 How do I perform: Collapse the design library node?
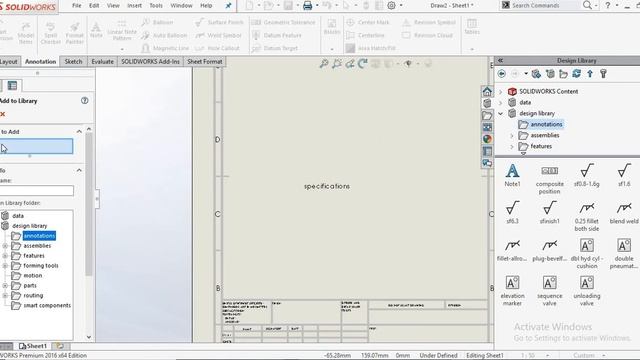pyautogui.click(x=501, y=113)
